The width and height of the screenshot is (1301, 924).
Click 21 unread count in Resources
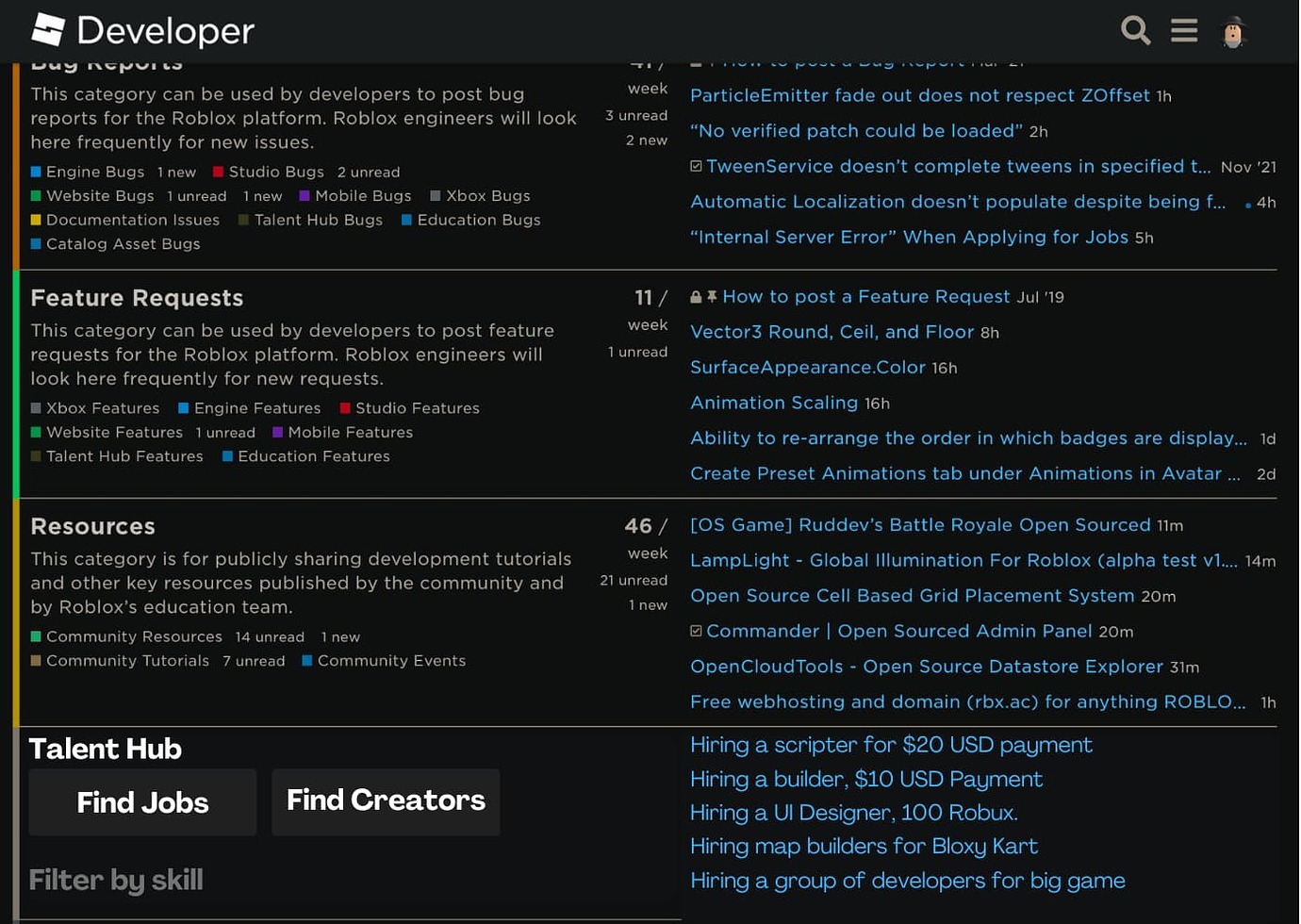(634, 581)
